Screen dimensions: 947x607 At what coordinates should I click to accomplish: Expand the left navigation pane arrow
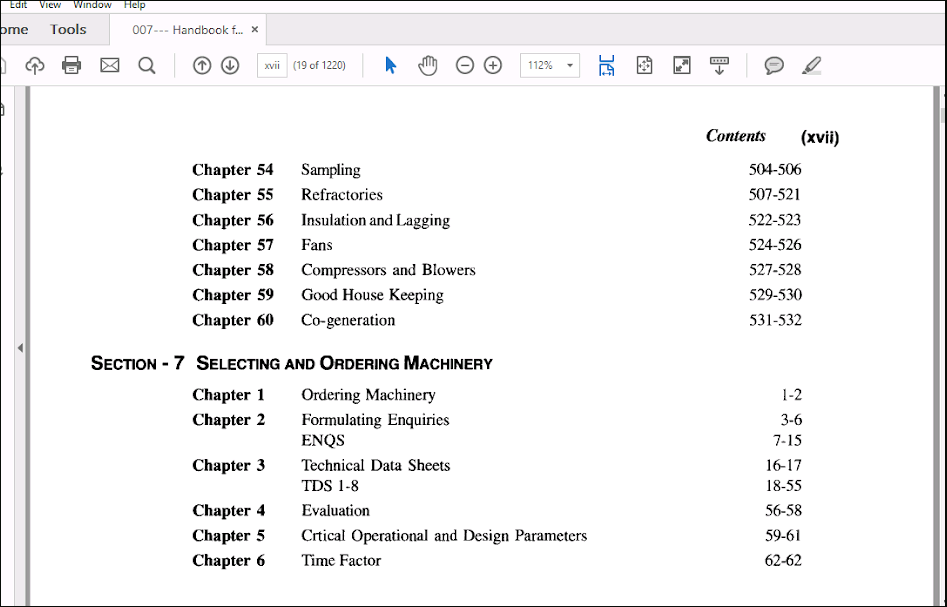20,348
